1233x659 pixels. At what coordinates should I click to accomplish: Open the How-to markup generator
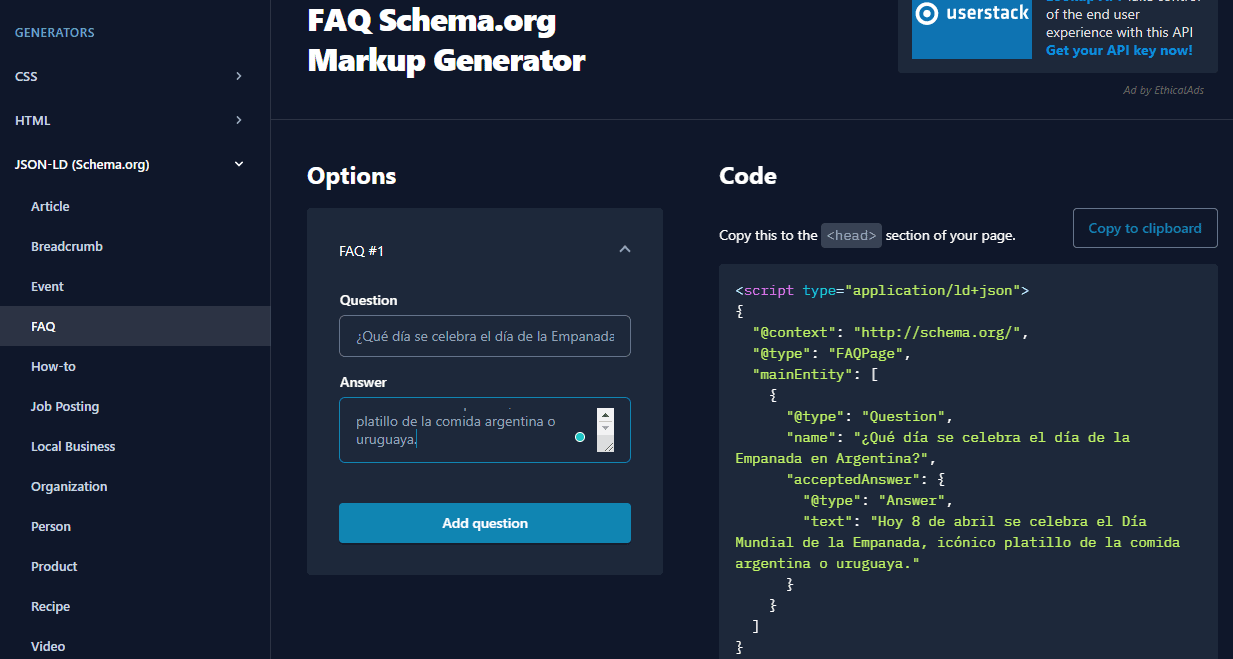51,366
